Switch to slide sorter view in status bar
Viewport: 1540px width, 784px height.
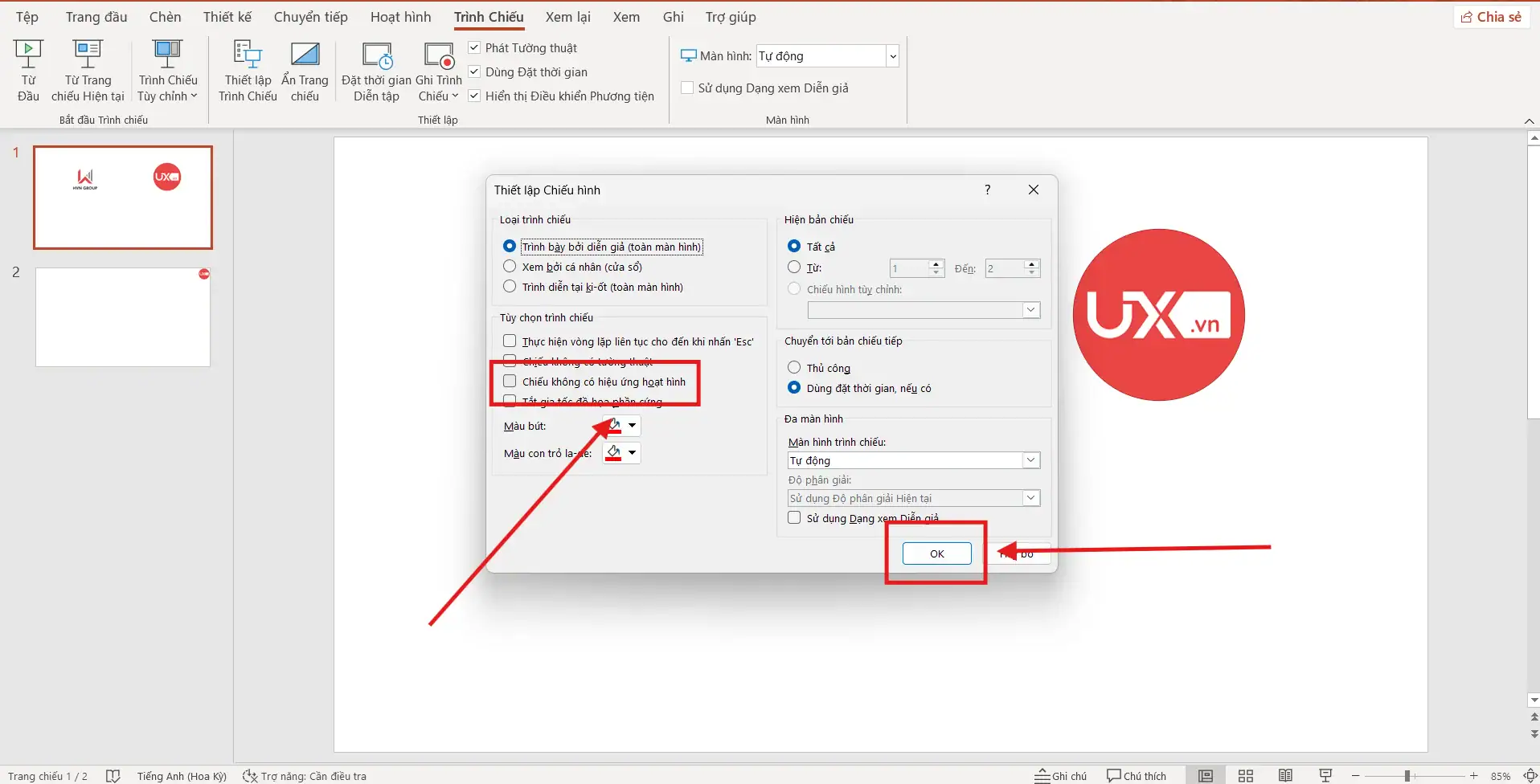coord(1246,775)
